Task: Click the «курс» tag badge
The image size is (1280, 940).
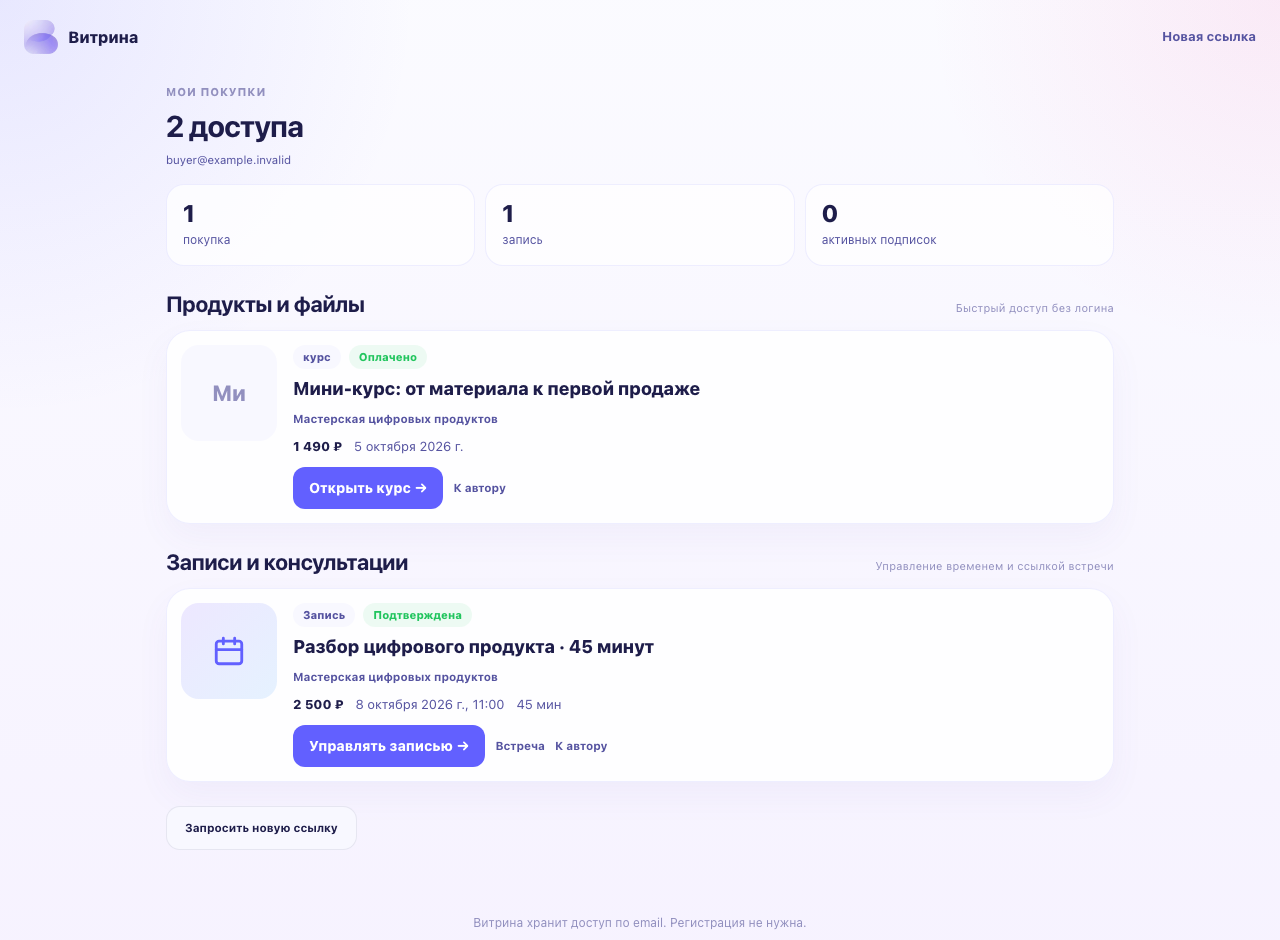Action: pos(317,357)
